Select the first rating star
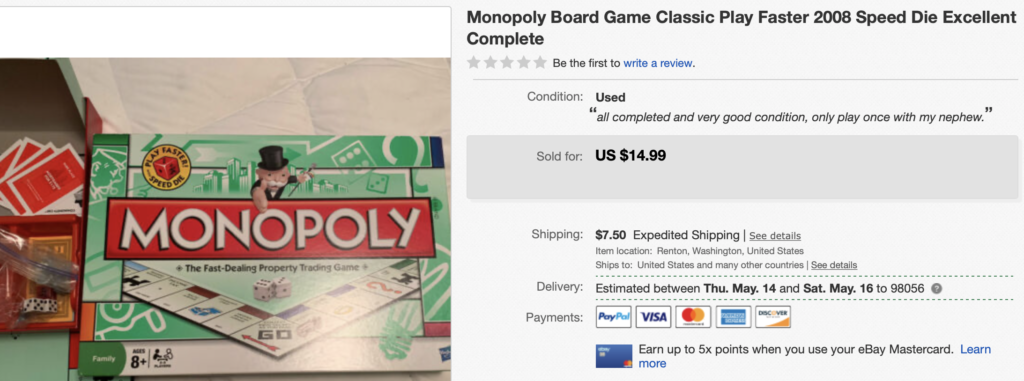 click(x=473, y=63)
